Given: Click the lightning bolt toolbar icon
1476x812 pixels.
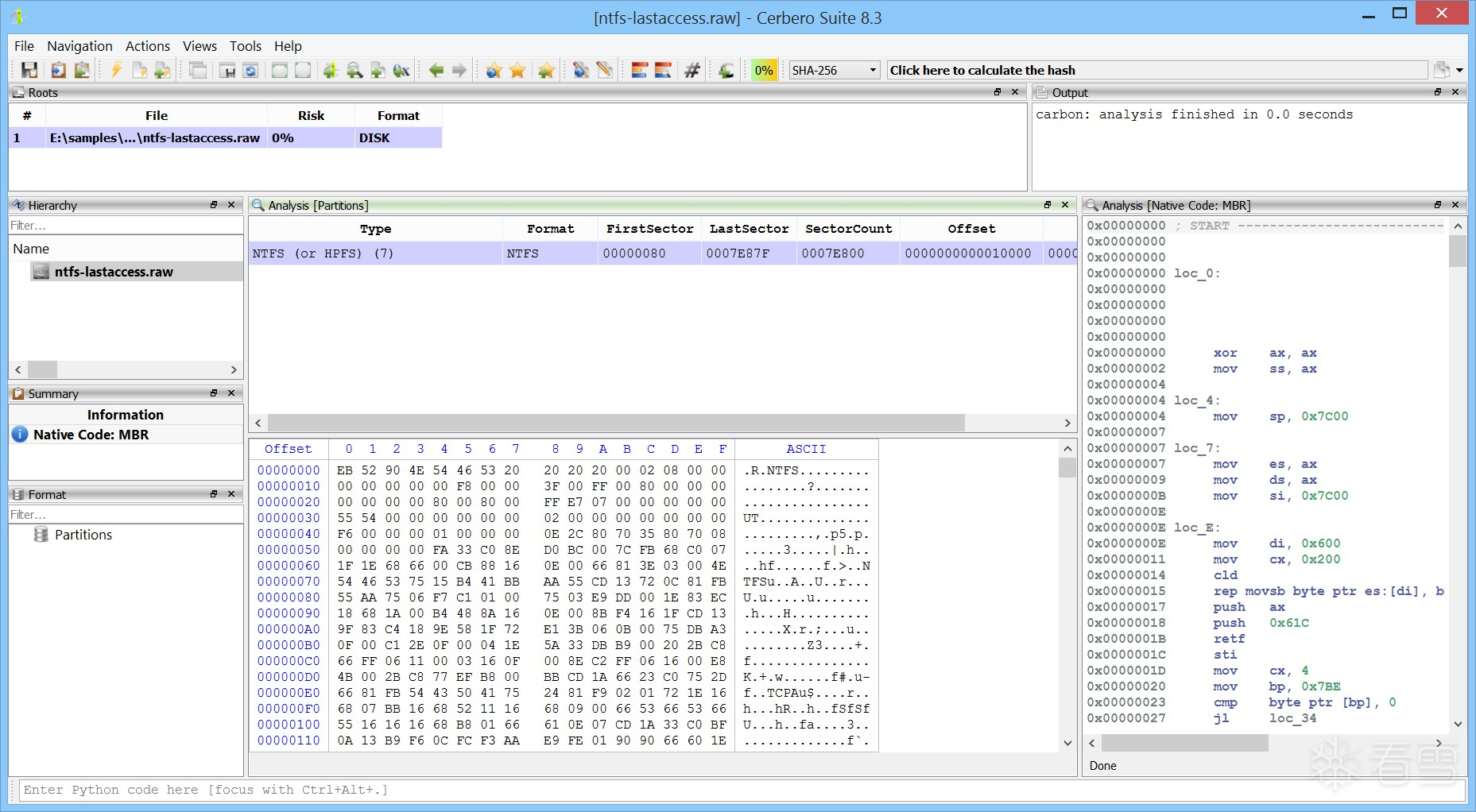Looking at the screenshot, I should 116,70.
